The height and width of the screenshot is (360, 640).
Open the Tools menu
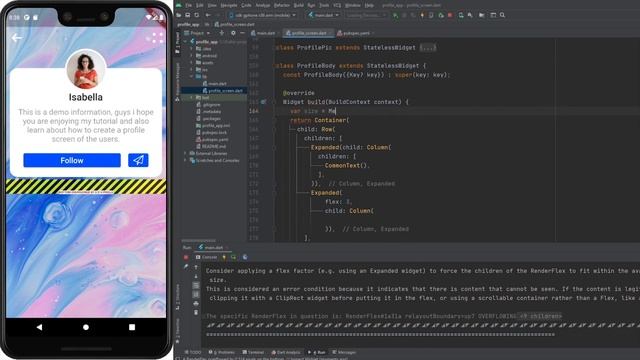pos(324,5)
